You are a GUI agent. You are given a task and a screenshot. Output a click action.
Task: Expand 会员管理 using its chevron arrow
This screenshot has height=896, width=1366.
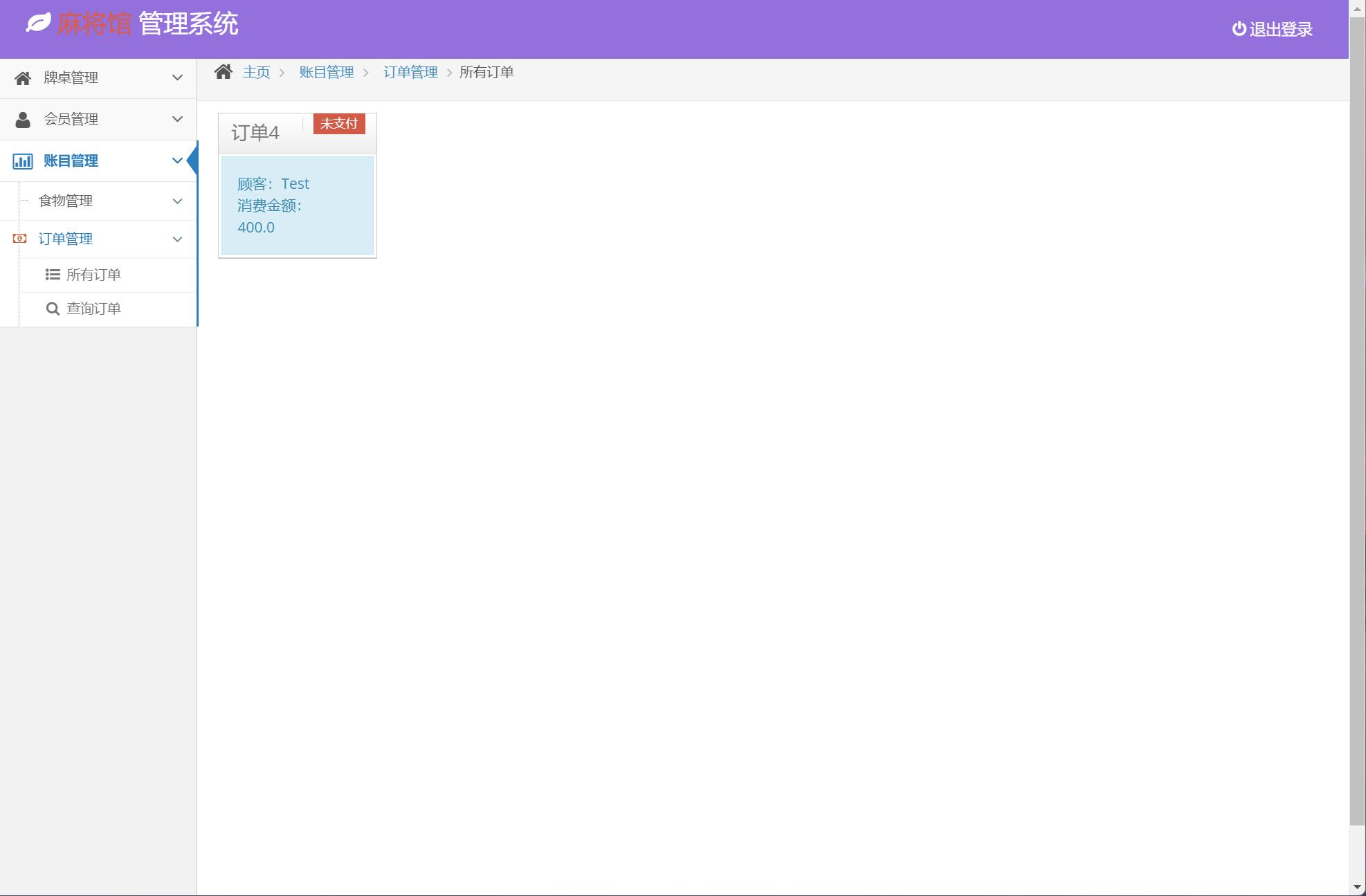[177, 119]
